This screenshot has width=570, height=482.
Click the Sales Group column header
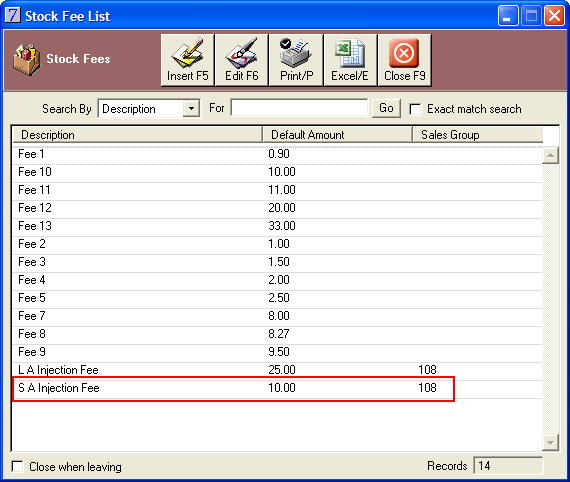pos(478,134)
